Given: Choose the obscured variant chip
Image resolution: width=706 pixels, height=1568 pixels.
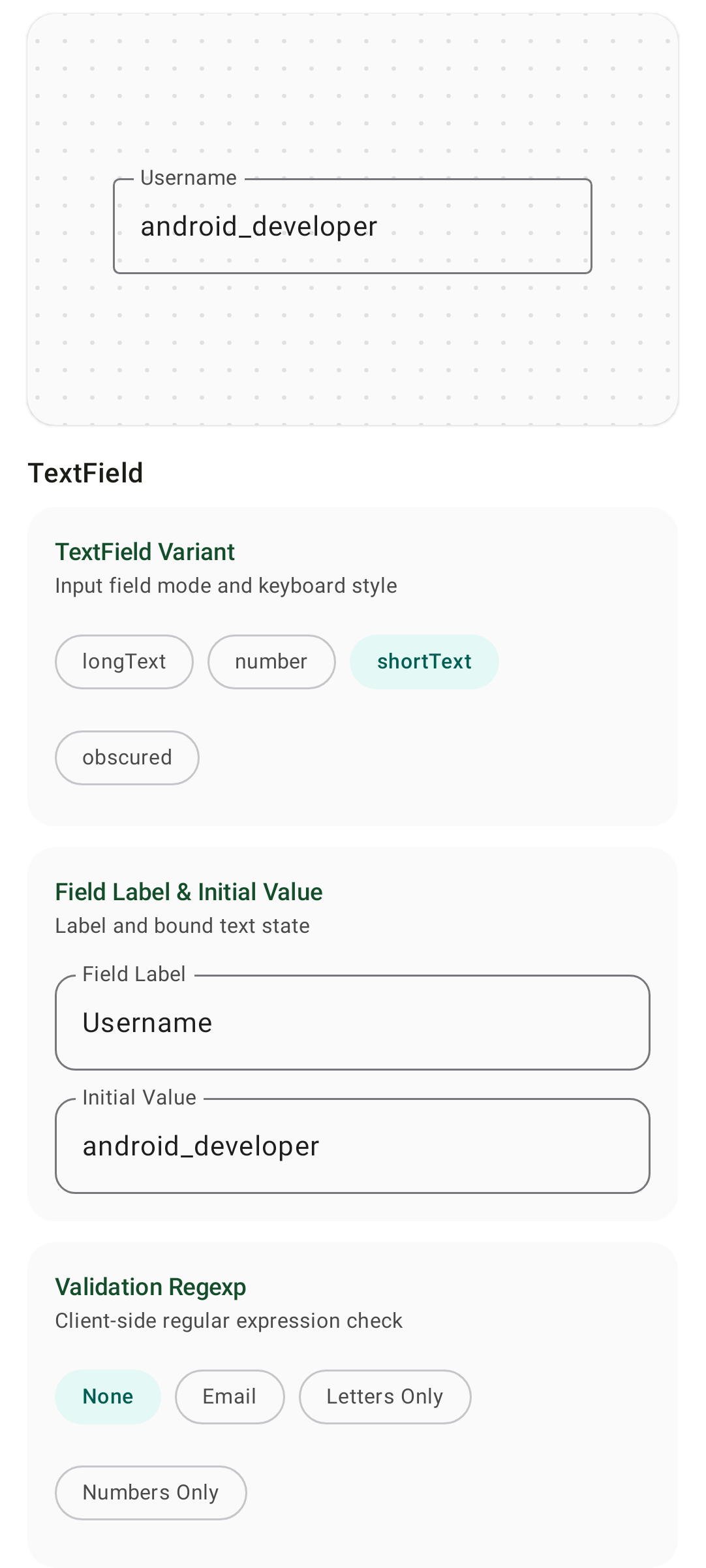Looking at the screenshot, I should 127,757.
